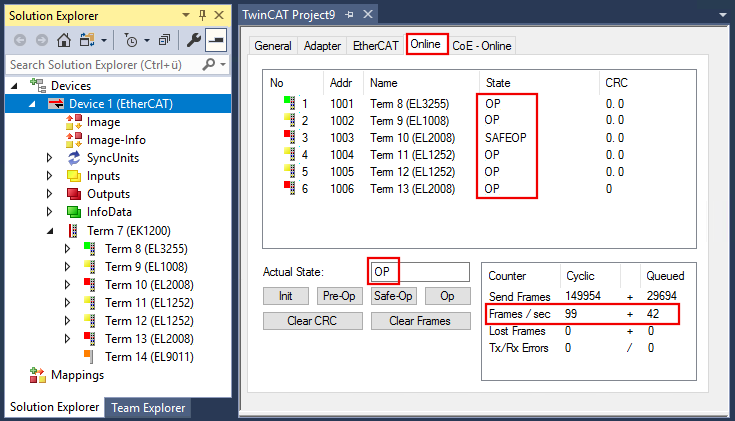Click Term 8 (EL3255) tree terminal icon

tap(90, 248)
